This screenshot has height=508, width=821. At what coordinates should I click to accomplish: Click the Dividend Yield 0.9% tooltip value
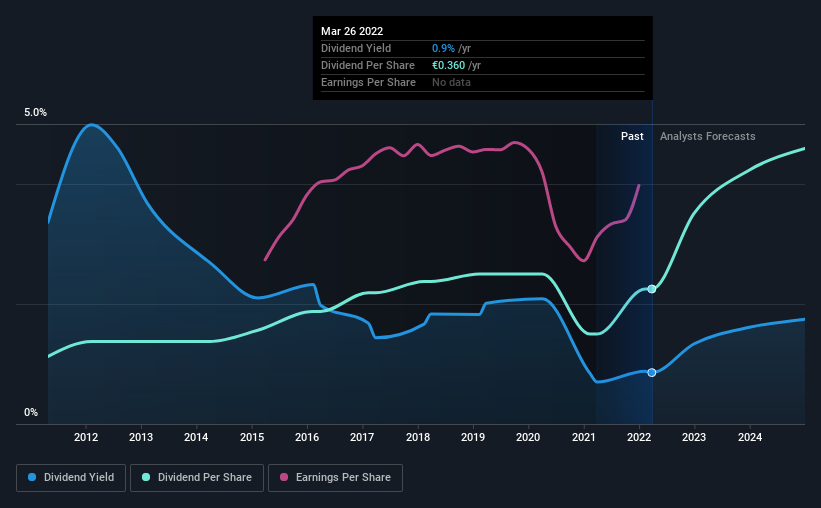click(443, 48)
